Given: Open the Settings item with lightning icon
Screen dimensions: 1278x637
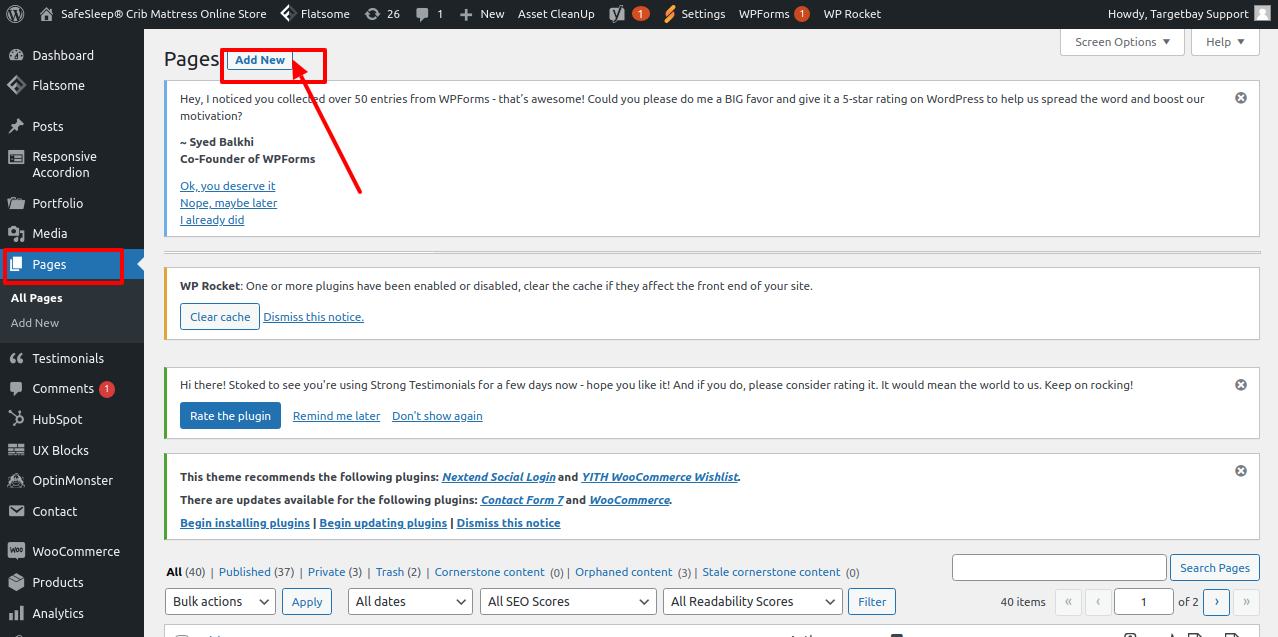Looking at the screenshot, I should [x=694, y=14].
